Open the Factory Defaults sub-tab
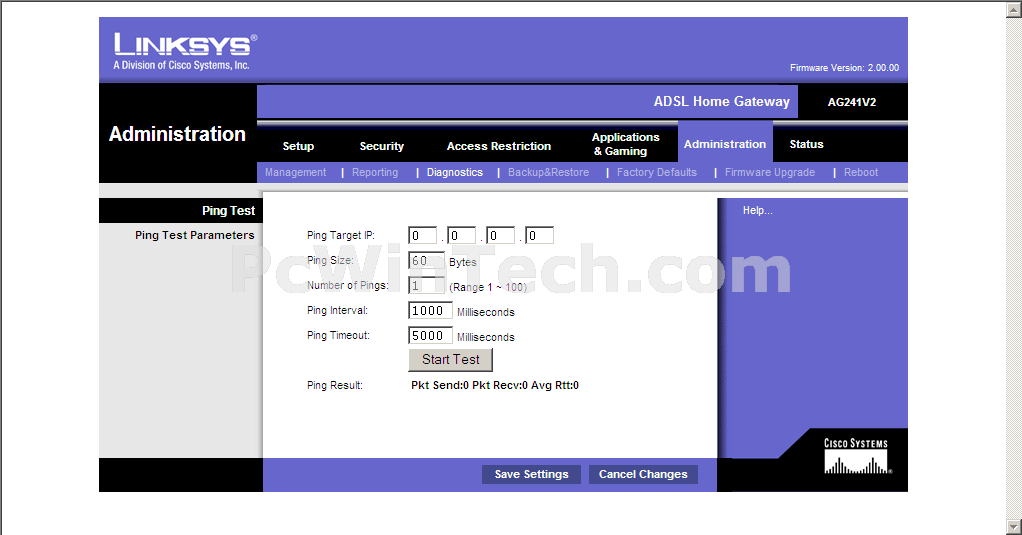1022x535 pixels. click(656, 172)
